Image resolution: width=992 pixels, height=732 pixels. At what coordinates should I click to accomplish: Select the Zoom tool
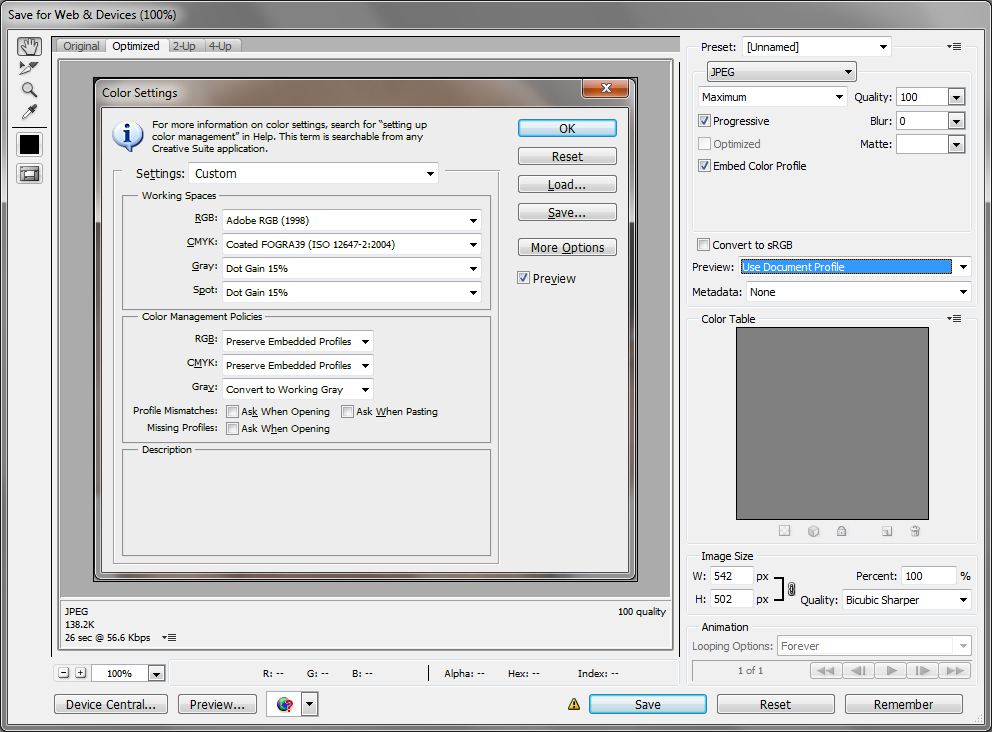(29, 90)
